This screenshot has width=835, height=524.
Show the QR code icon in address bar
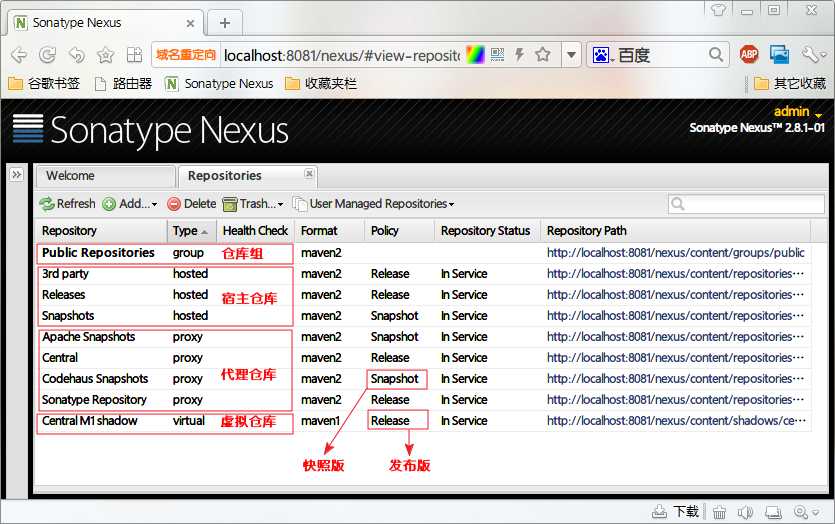click(497, 54)
